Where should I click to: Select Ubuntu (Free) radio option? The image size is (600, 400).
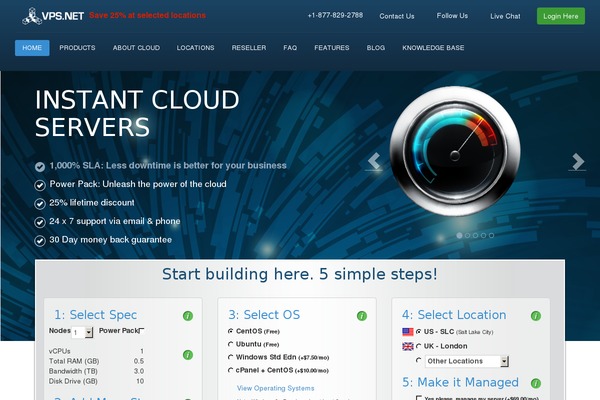tap(230, 344)
